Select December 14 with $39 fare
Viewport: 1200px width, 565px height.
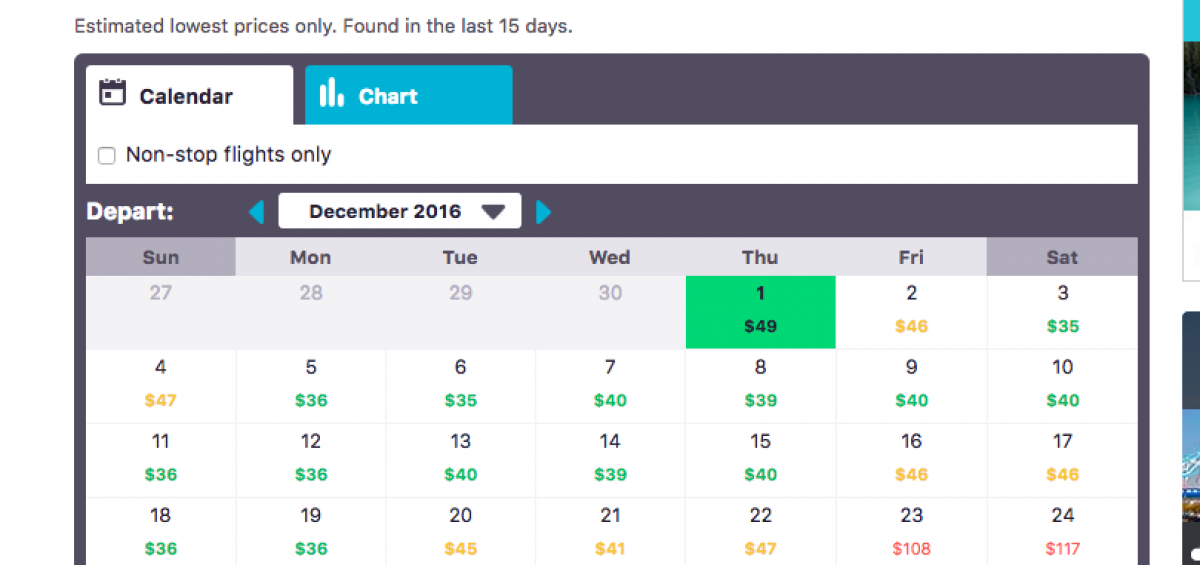[x=610, y=459]
